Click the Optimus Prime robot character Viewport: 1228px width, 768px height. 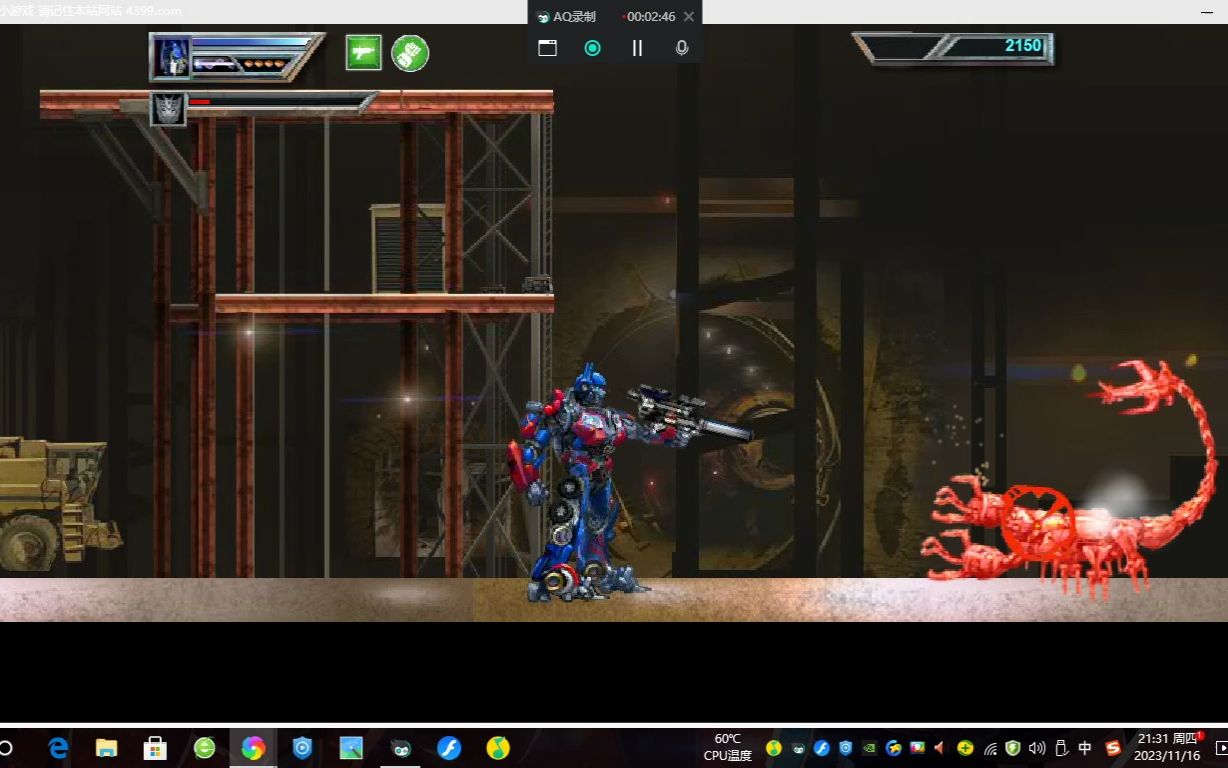(x=600, y=483)
